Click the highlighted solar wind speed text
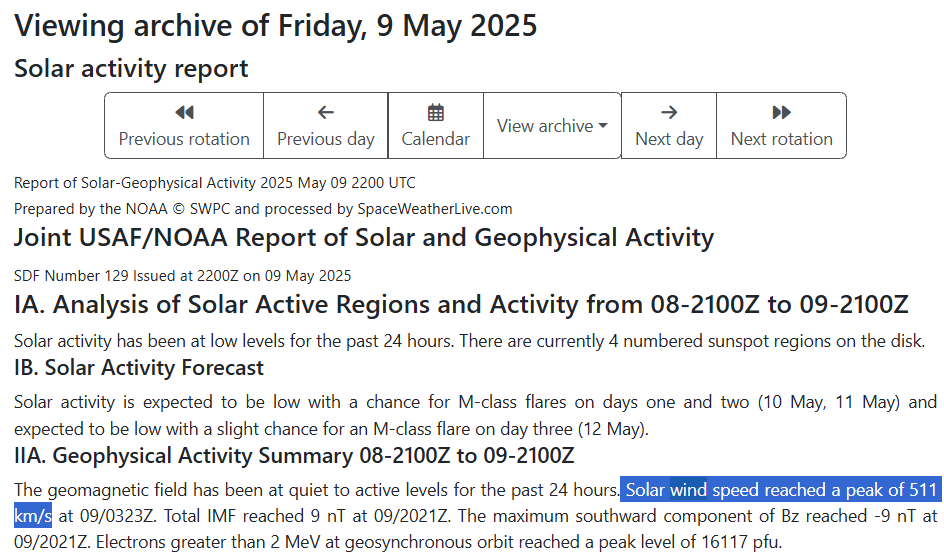 780,490
